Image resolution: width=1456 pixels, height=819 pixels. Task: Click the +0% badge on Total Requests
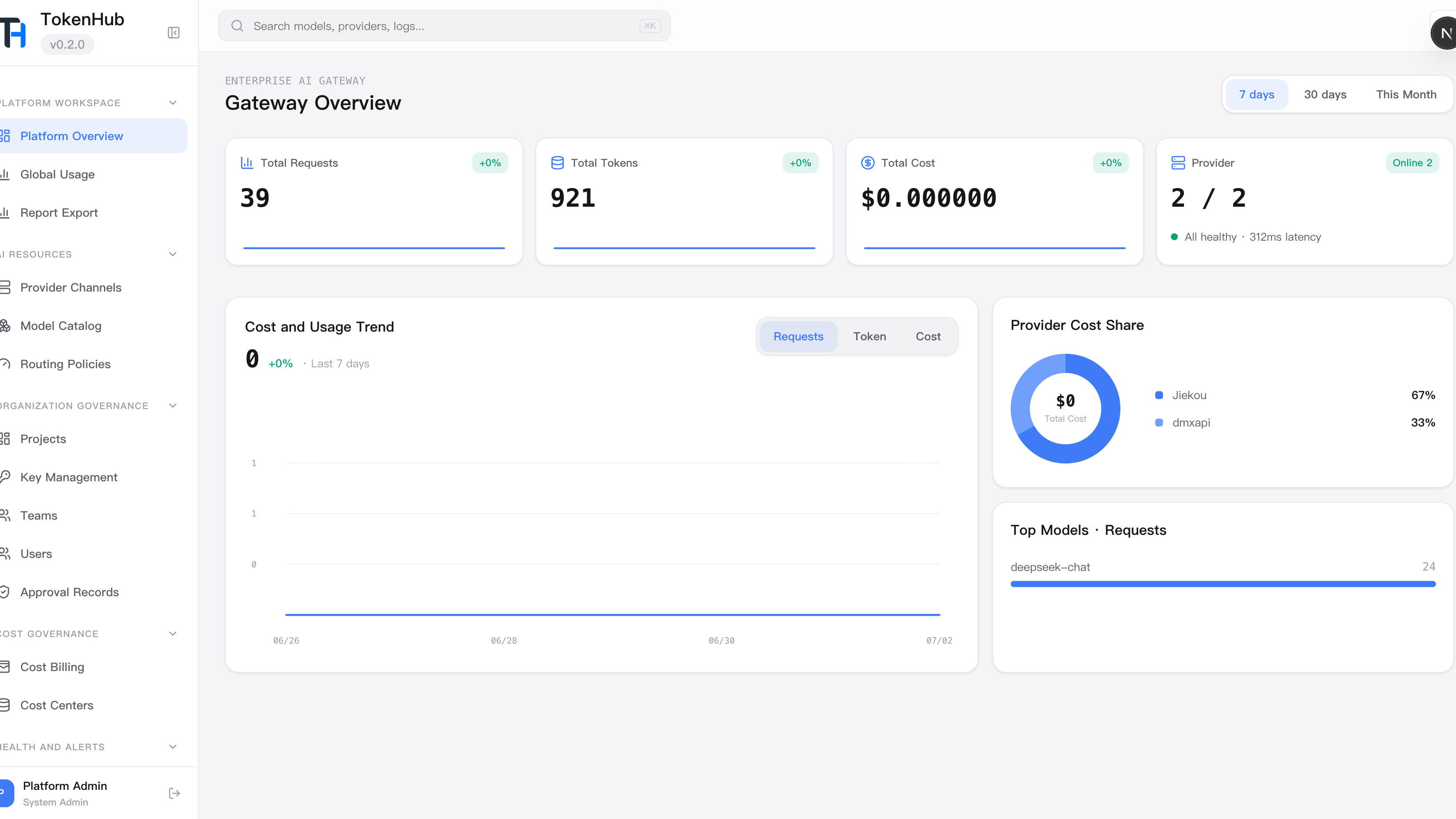[490, 163]
